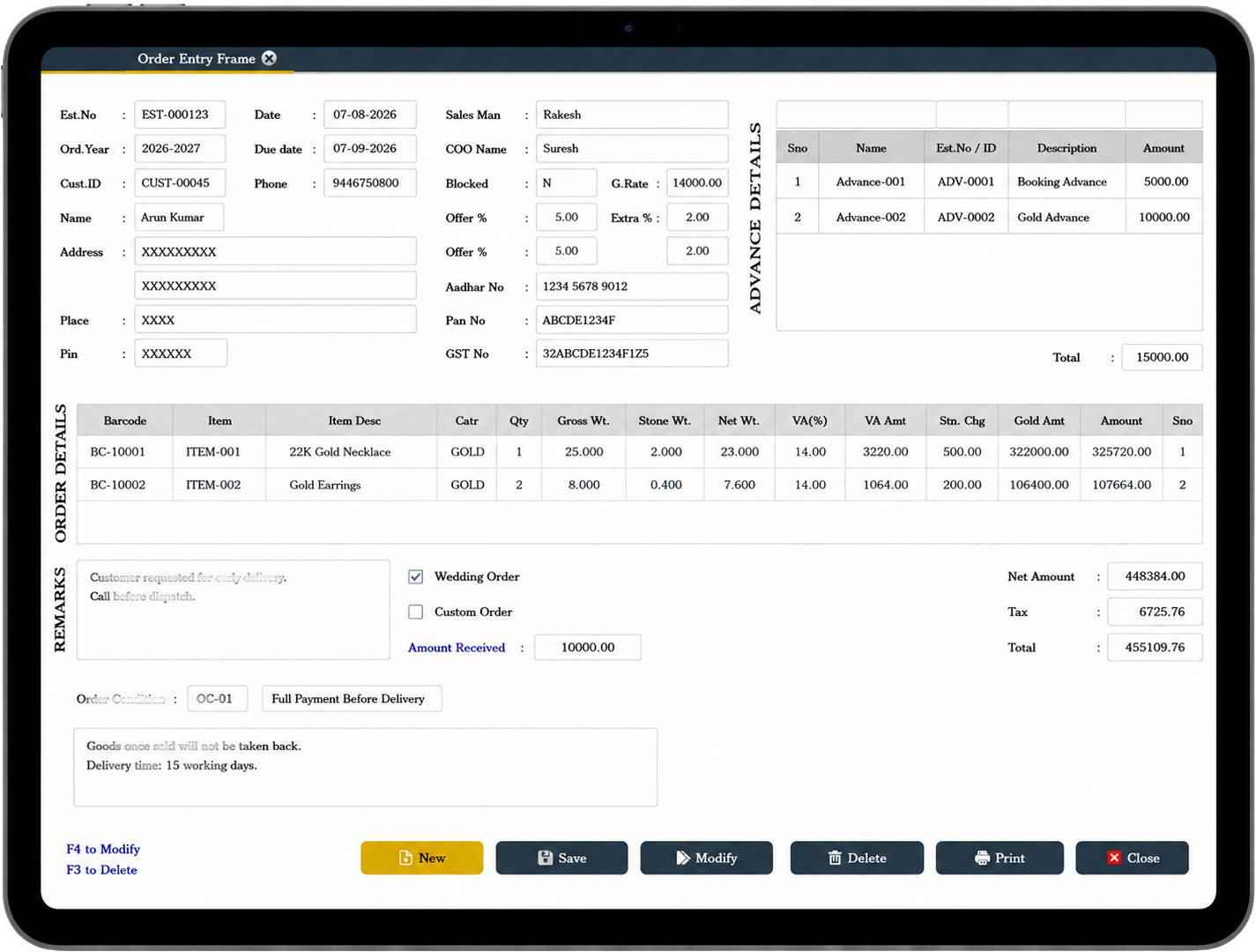Create a new order with New button
Viewport: 1256px width, 952px height.
pos(421,858)
